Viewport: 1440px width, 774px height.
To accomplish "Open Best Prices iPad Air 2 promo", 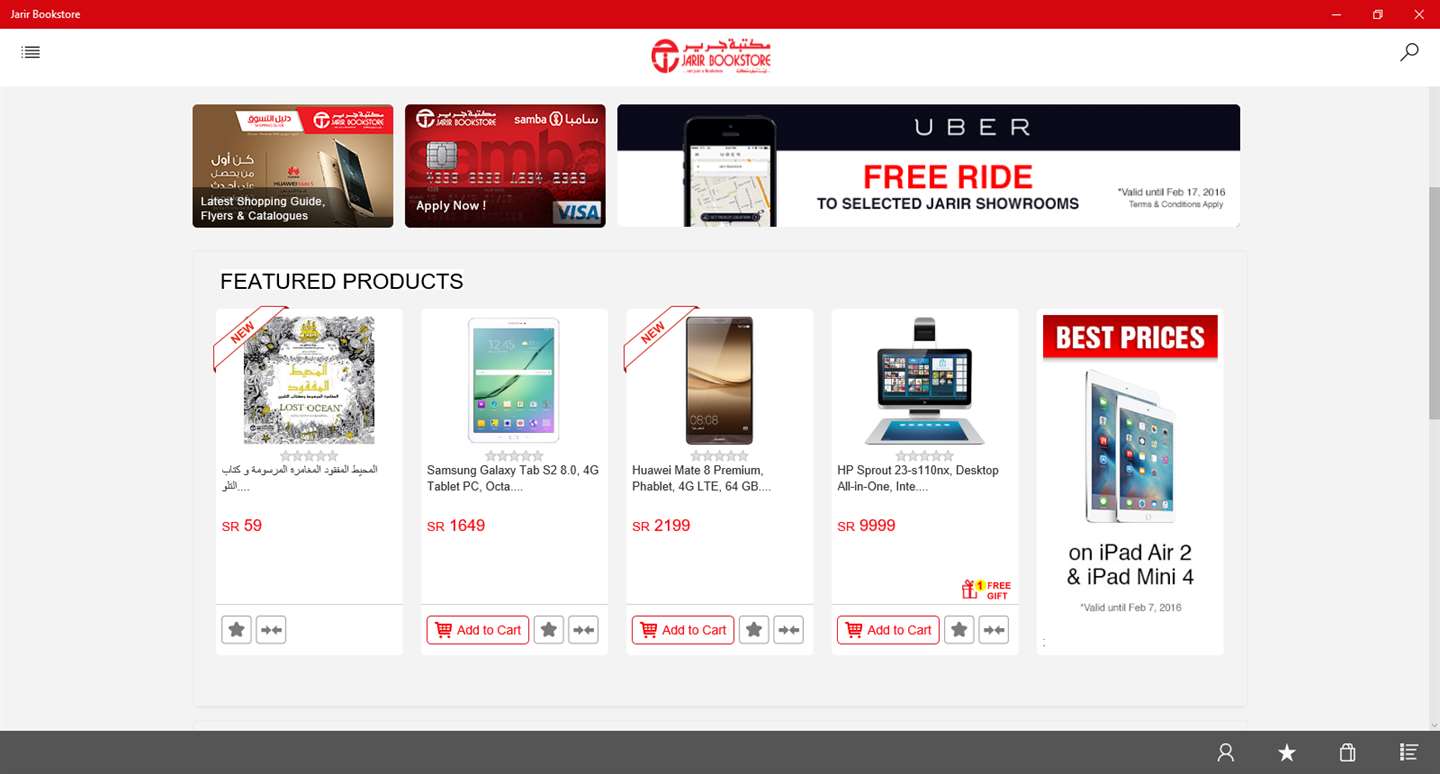I will coord(1130,482).
